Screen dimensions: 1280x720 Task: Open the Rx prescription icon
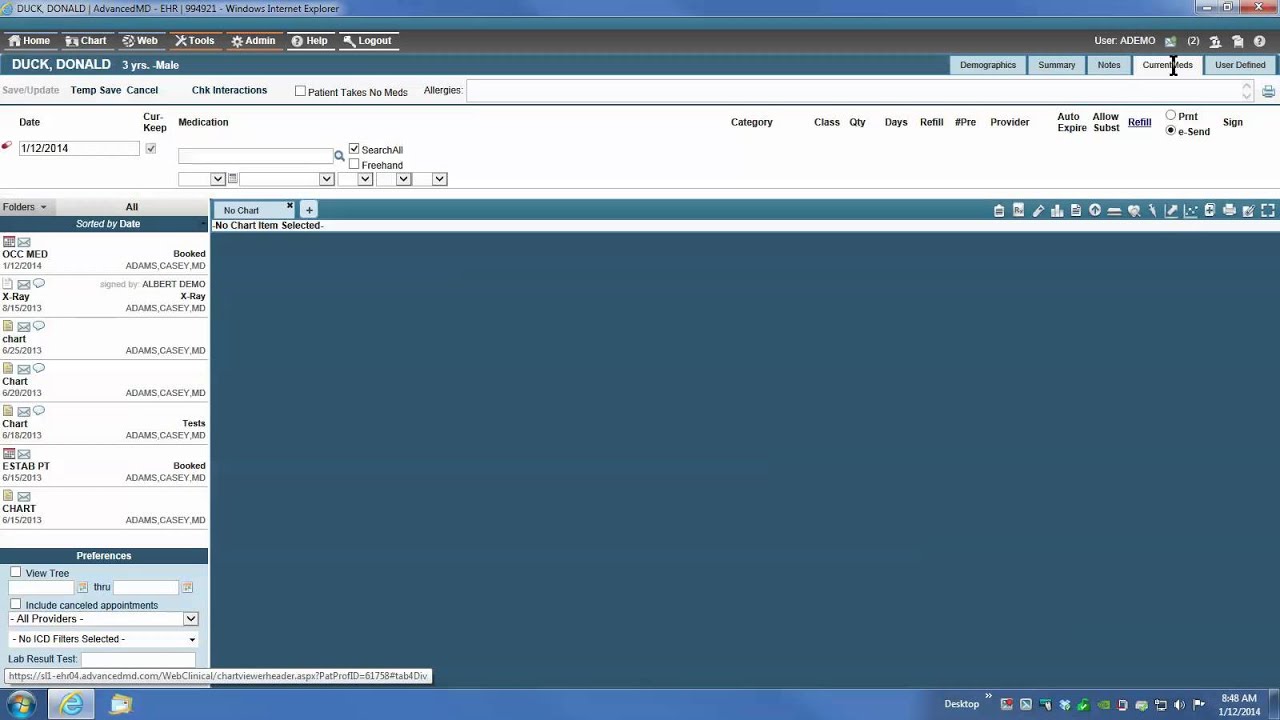1018,210
